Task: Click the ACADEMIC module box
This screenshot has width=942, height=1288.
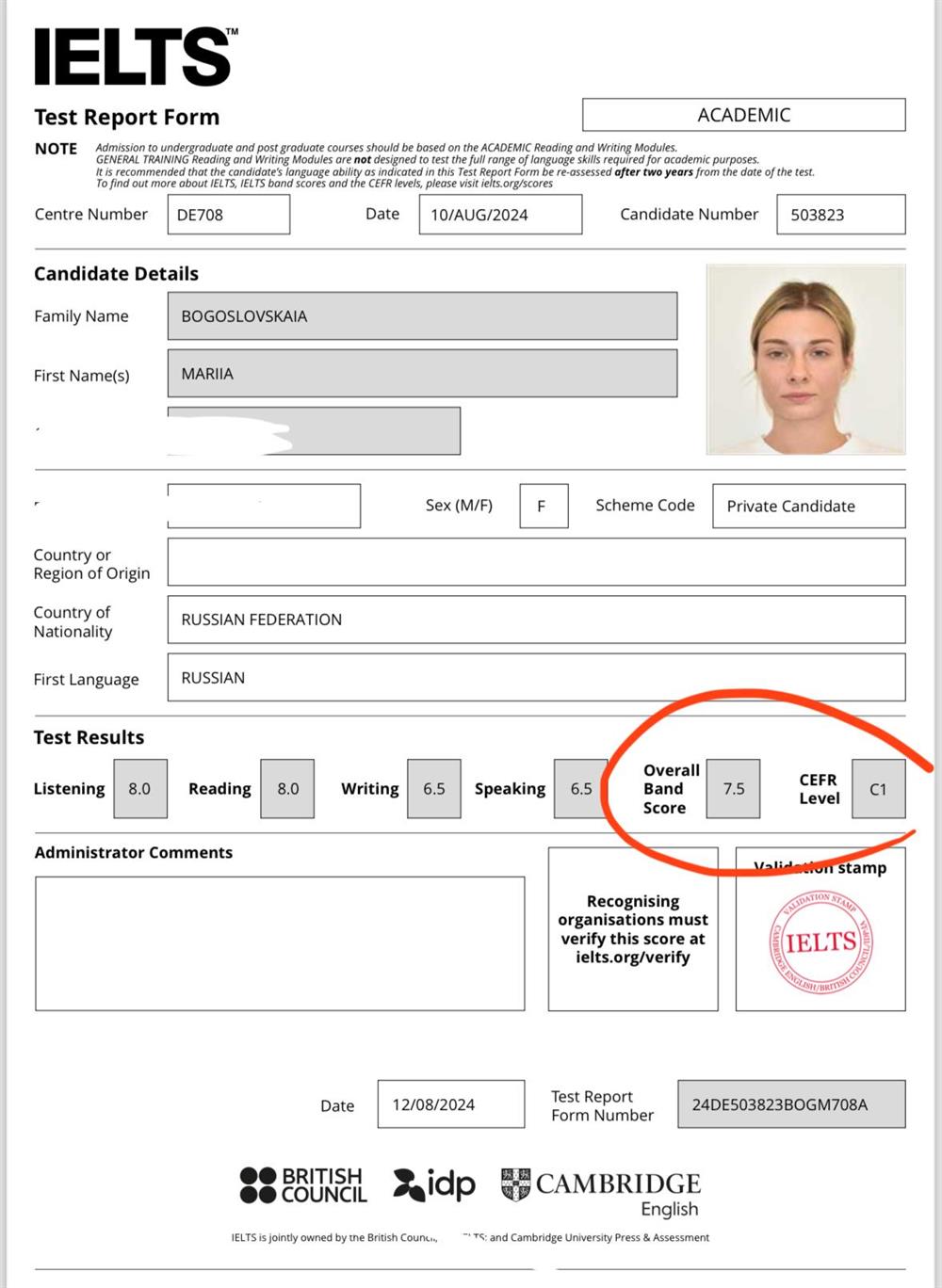Action: point(744,115)
